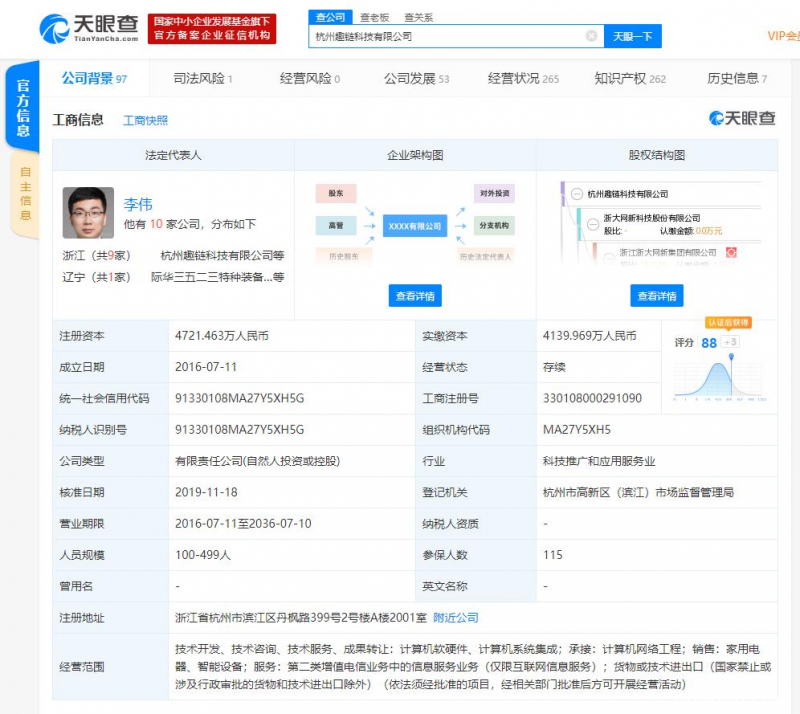The height and width of the screenshot is (714, 800).
Task: Open 际华三五二三特种装备 company link
Action: tap(217, 277)
